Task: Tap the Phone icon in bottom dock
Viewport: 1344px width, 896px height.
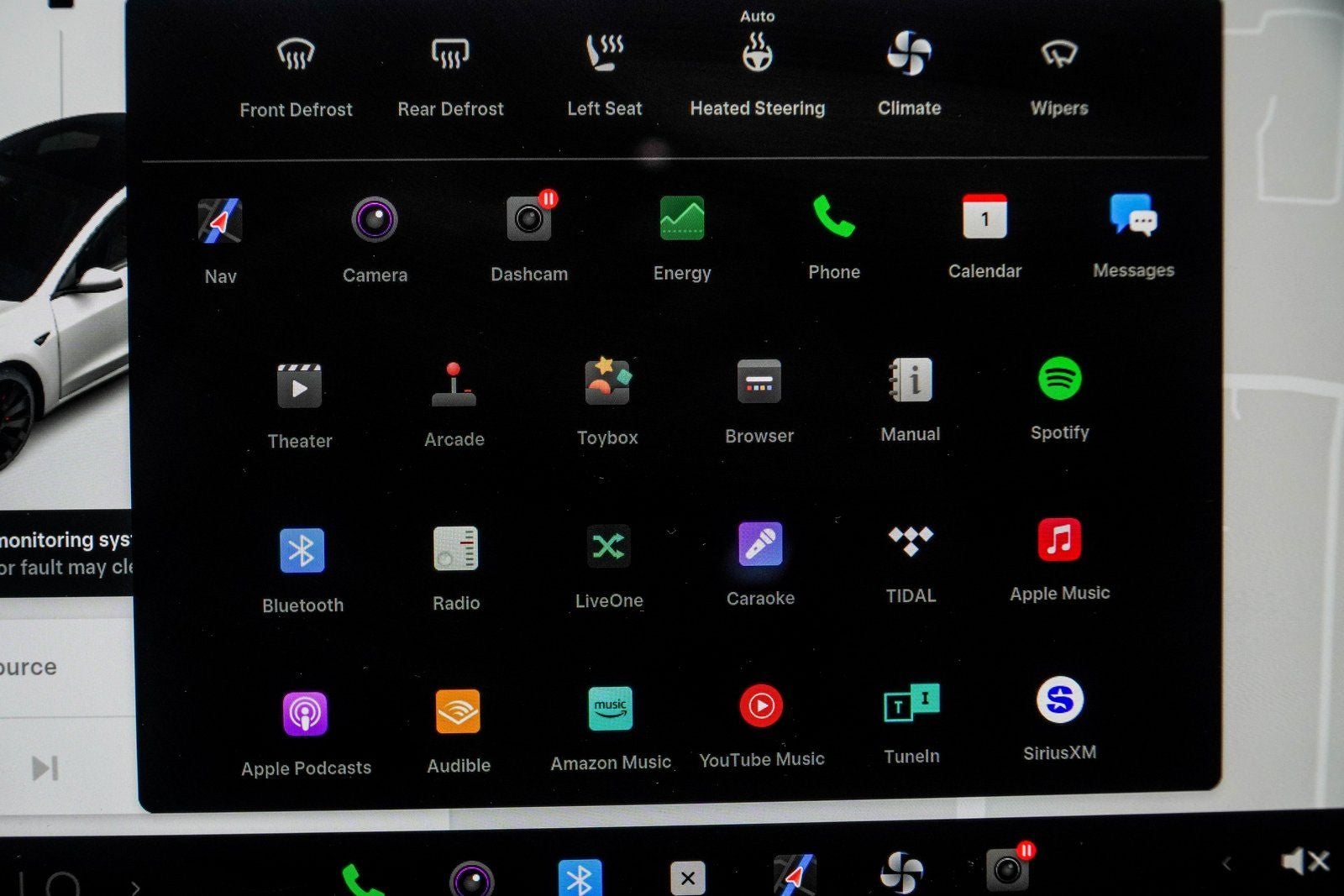Action: tap(362, 880)
